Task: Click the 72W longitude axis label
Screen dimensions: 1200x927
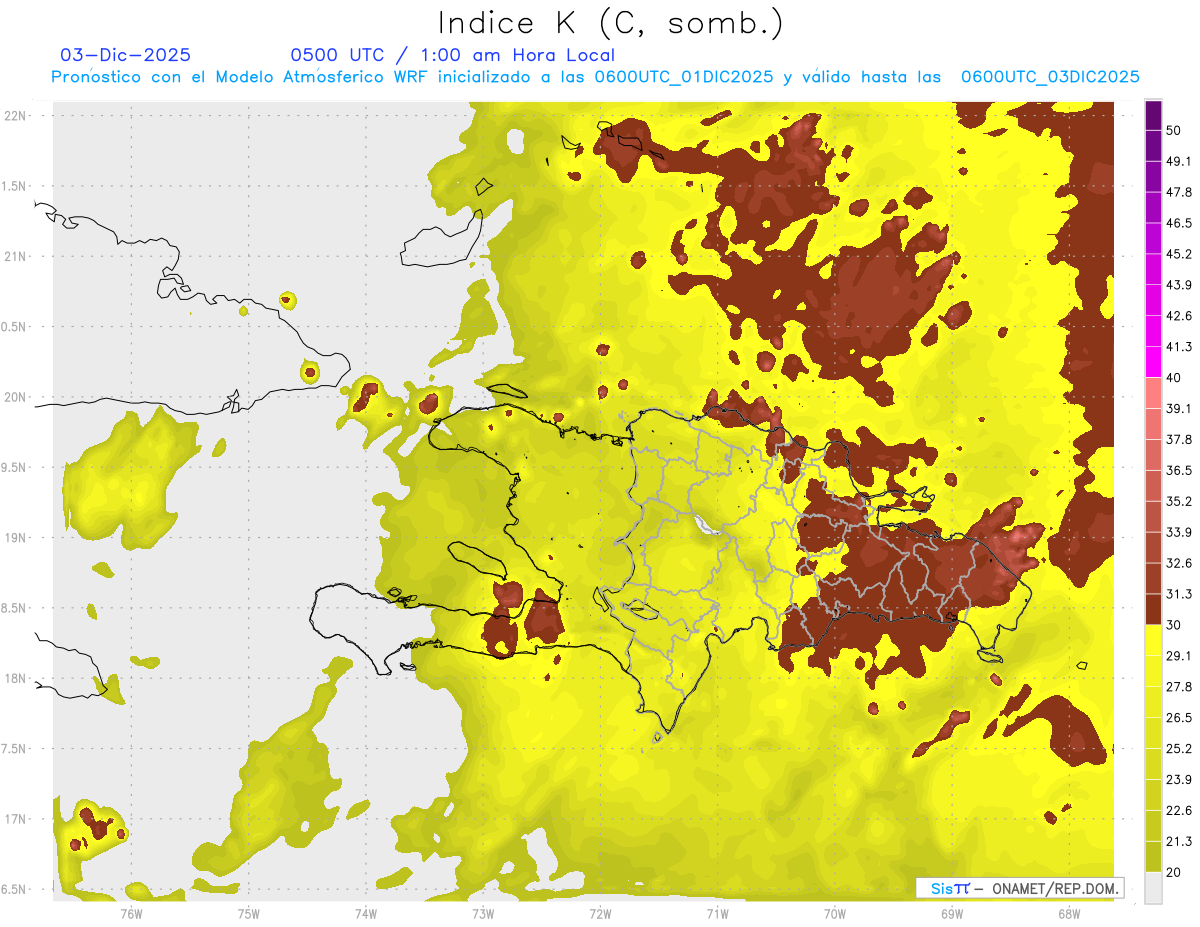Action: pyautogui.click(x=600, y=913)
